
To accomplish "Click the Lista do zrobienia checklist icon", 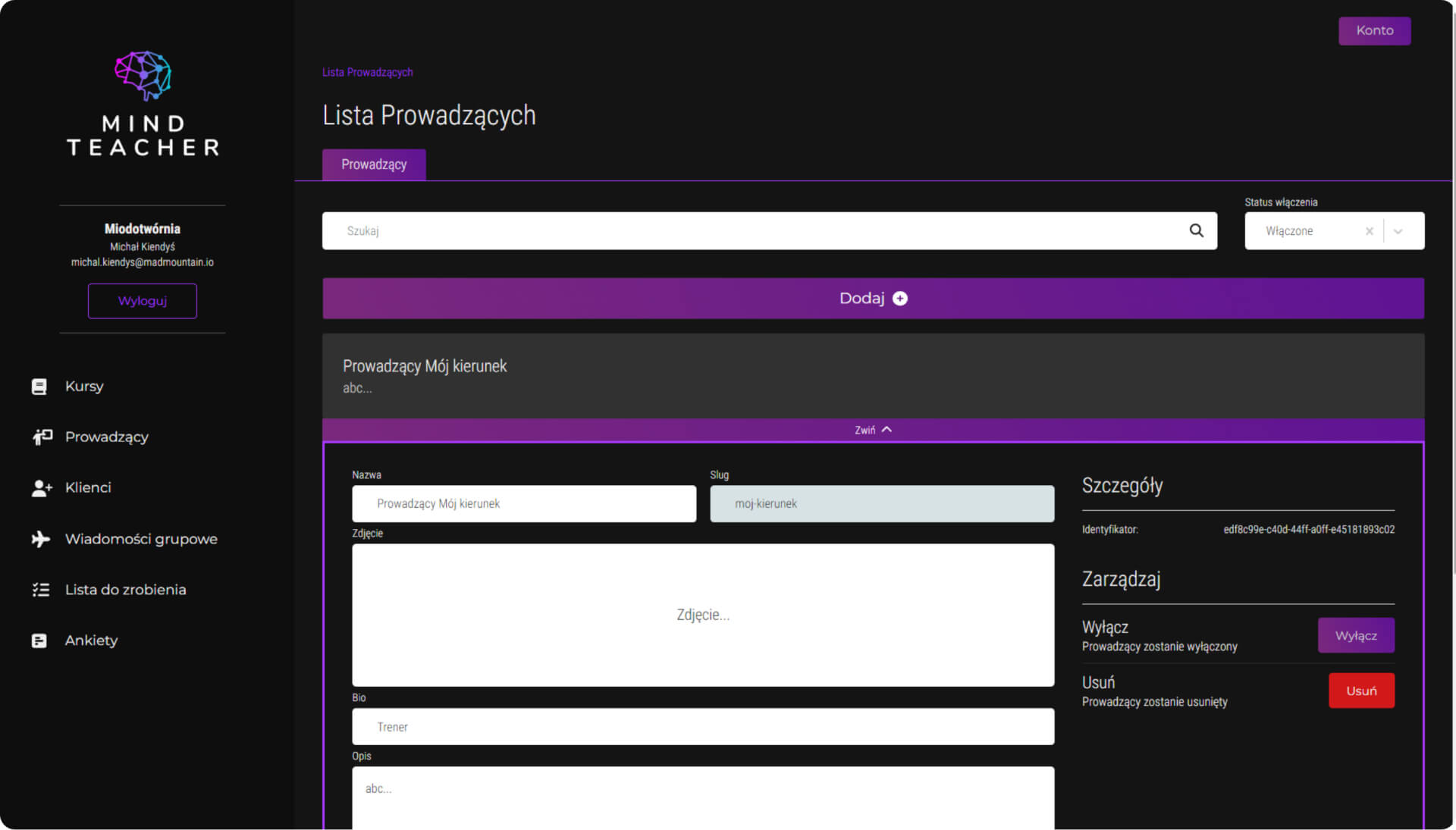I will click(40, 590).
